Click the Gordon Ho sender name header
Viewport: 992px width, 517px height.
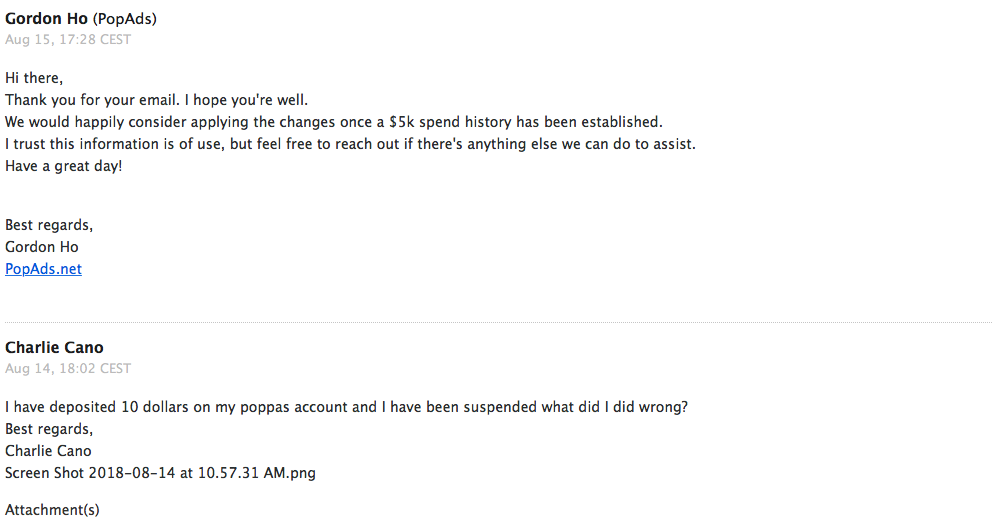click(x=47, y=19)
